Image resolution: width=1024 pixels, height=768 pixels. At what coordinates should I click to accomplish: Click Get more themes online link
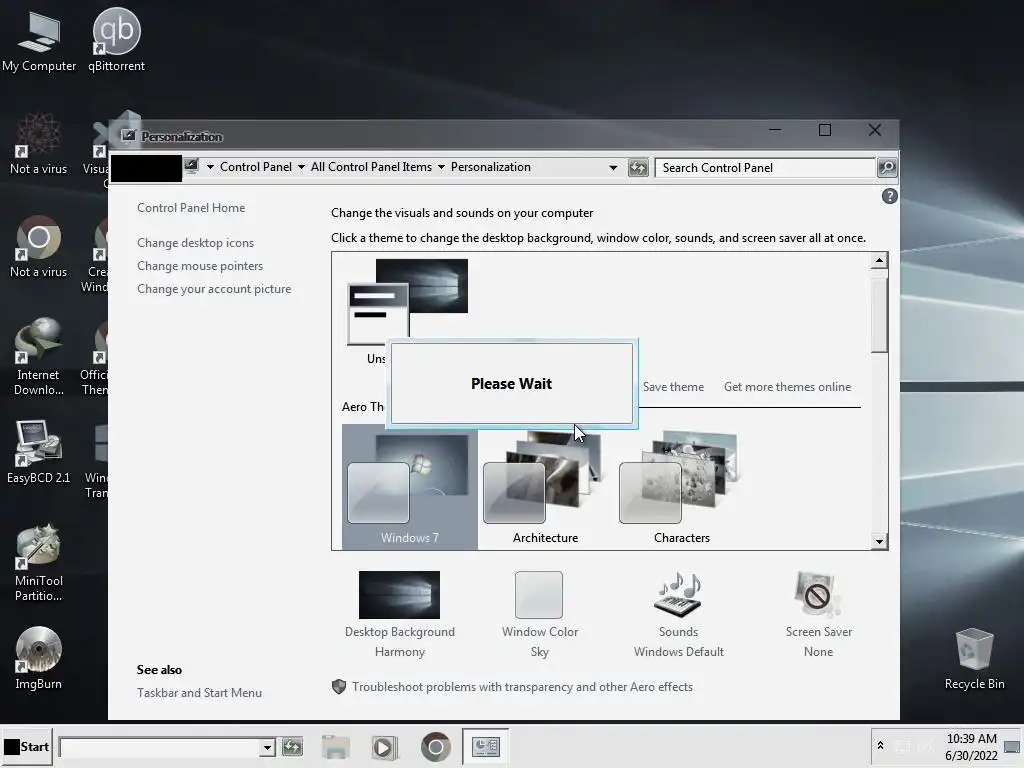tap(788, 387)
